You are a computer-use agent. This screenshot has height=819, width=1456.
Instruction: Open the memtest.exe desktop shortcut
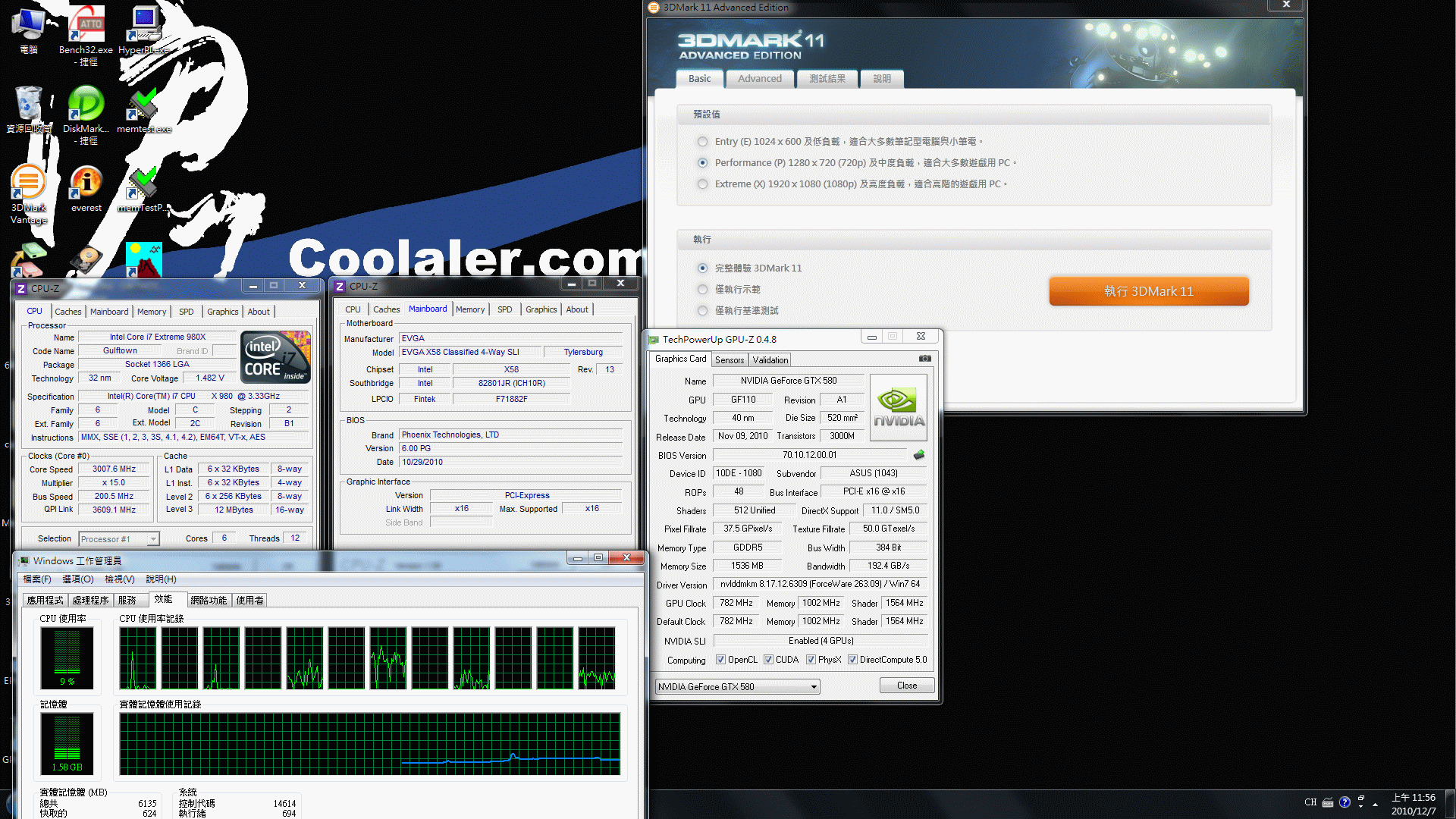tap(144, 110)
